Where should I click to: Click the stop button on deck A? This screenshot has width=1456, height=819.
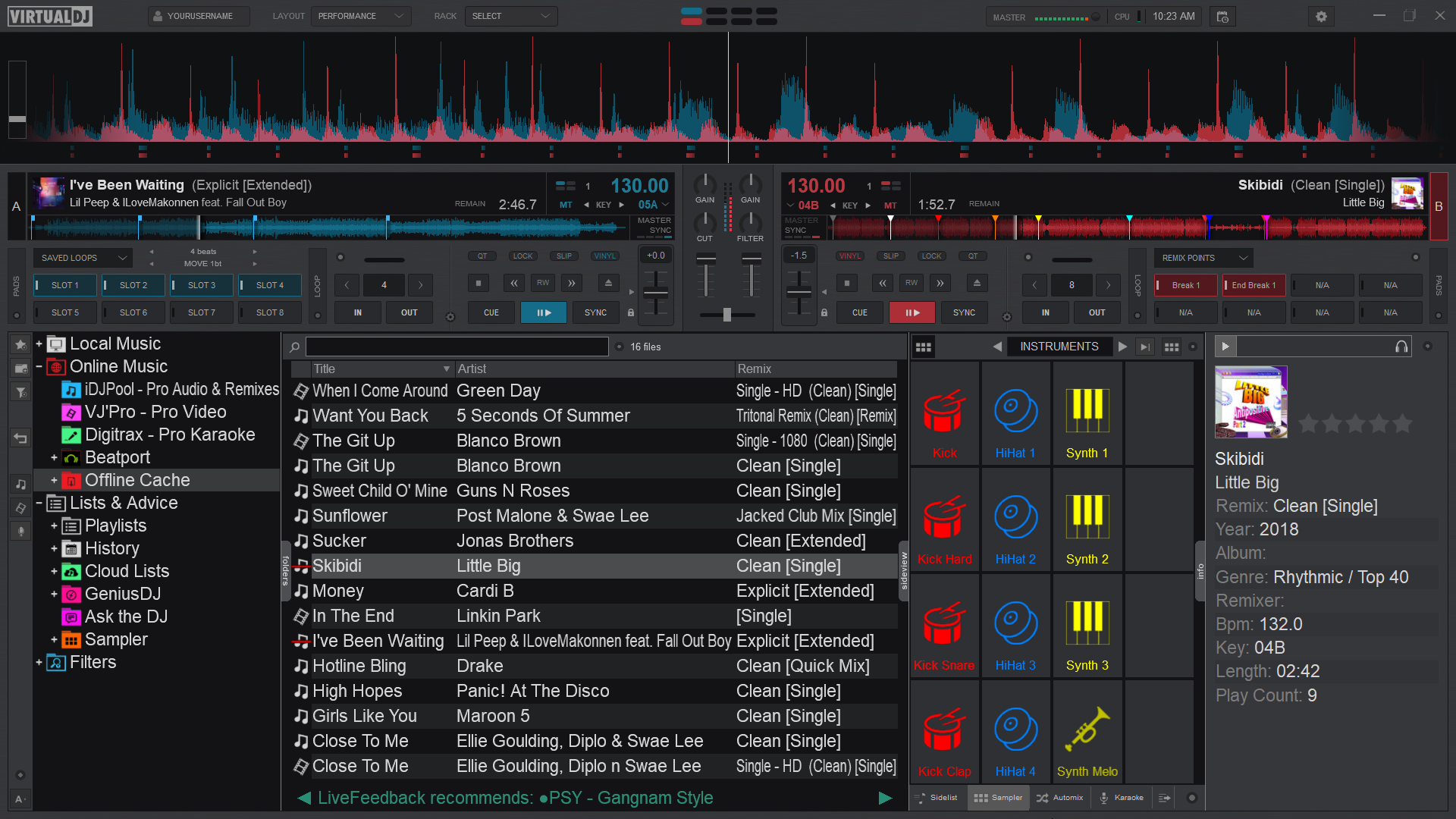tap(478, 284)
